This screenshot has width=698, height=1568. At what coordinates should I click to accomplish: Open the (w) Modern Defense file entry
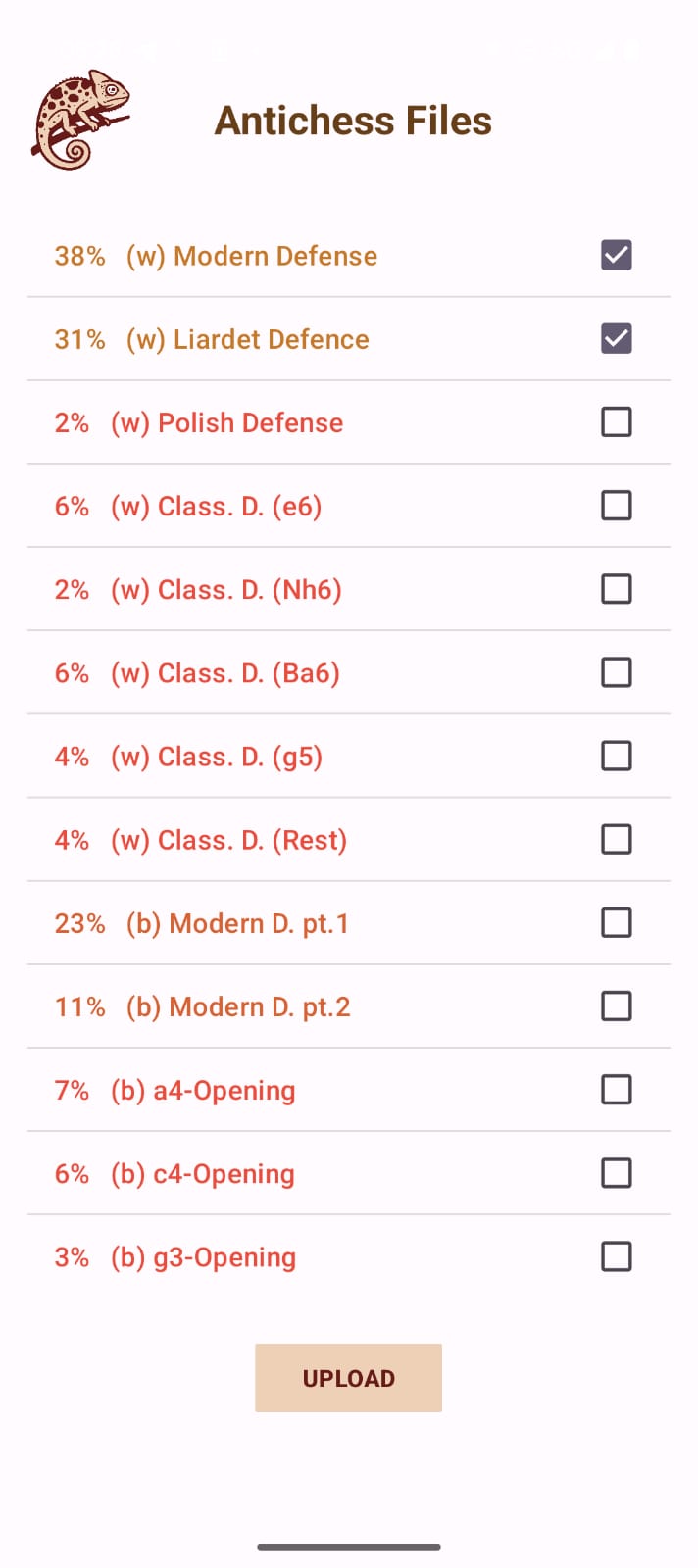pyautogui.click(x=251, y=256)
